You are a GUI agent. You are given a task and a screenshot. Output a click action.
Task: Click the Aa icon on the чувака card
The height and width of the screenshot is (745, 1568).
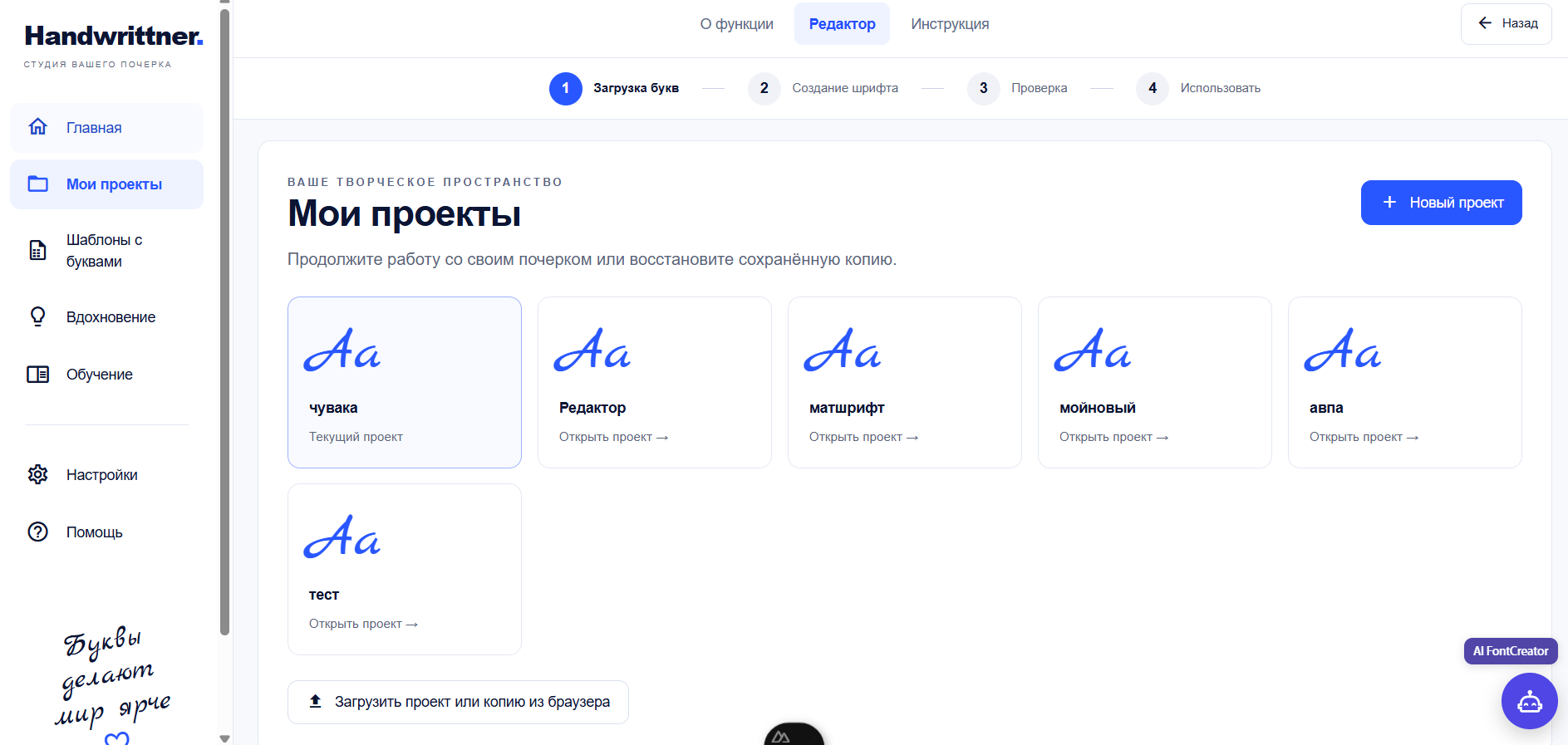[342, 350]
